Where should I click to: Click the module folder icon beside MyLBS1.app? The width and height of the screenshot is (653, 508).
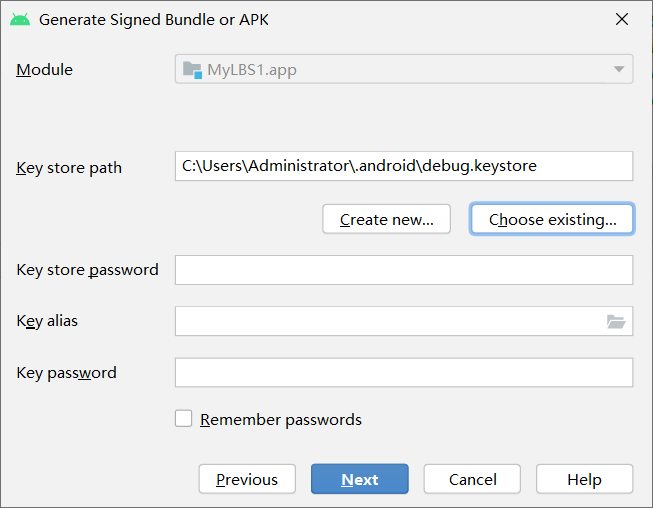coord(192,70)
